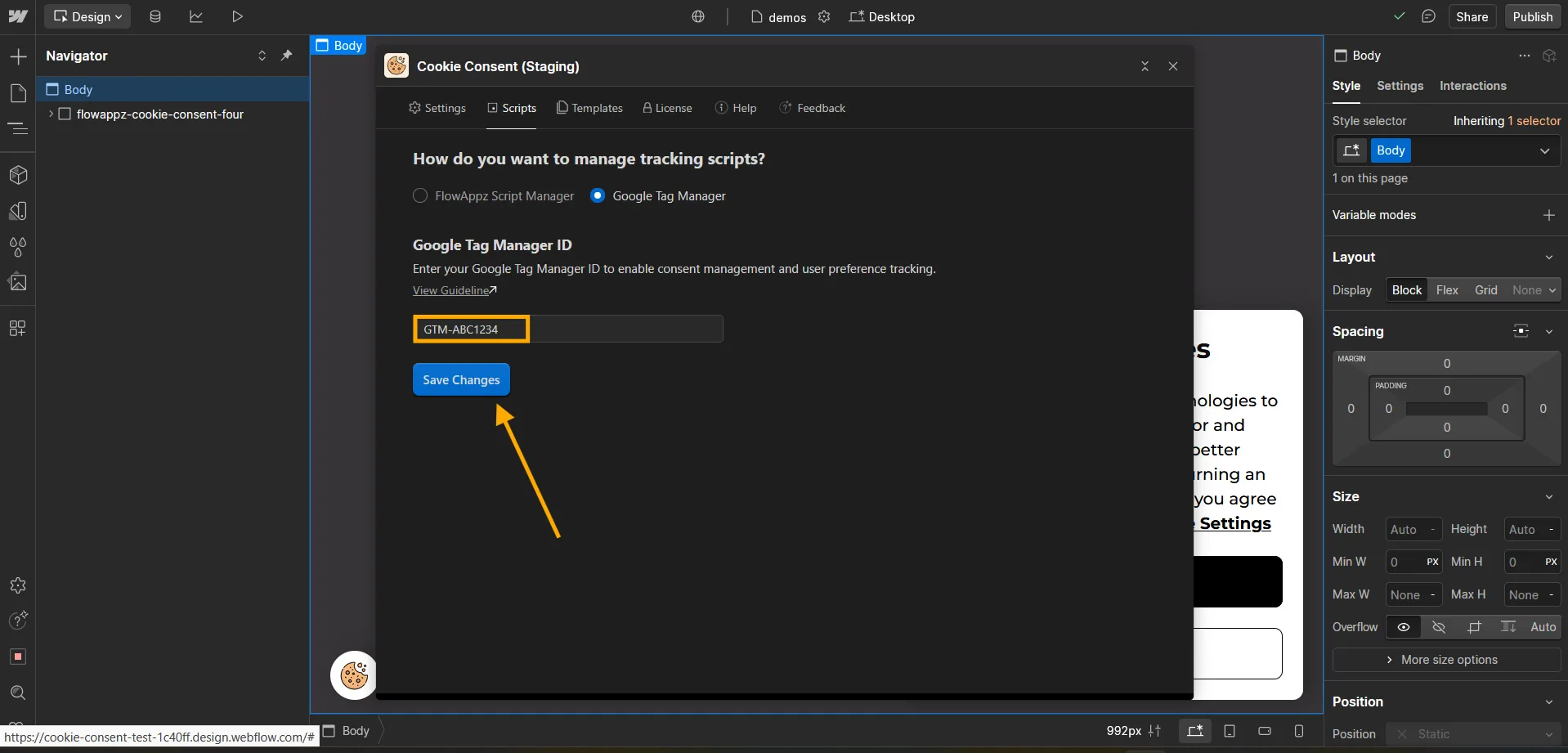
Task: Open the Design mode dropdown
Action: click(x=87, y=16)
